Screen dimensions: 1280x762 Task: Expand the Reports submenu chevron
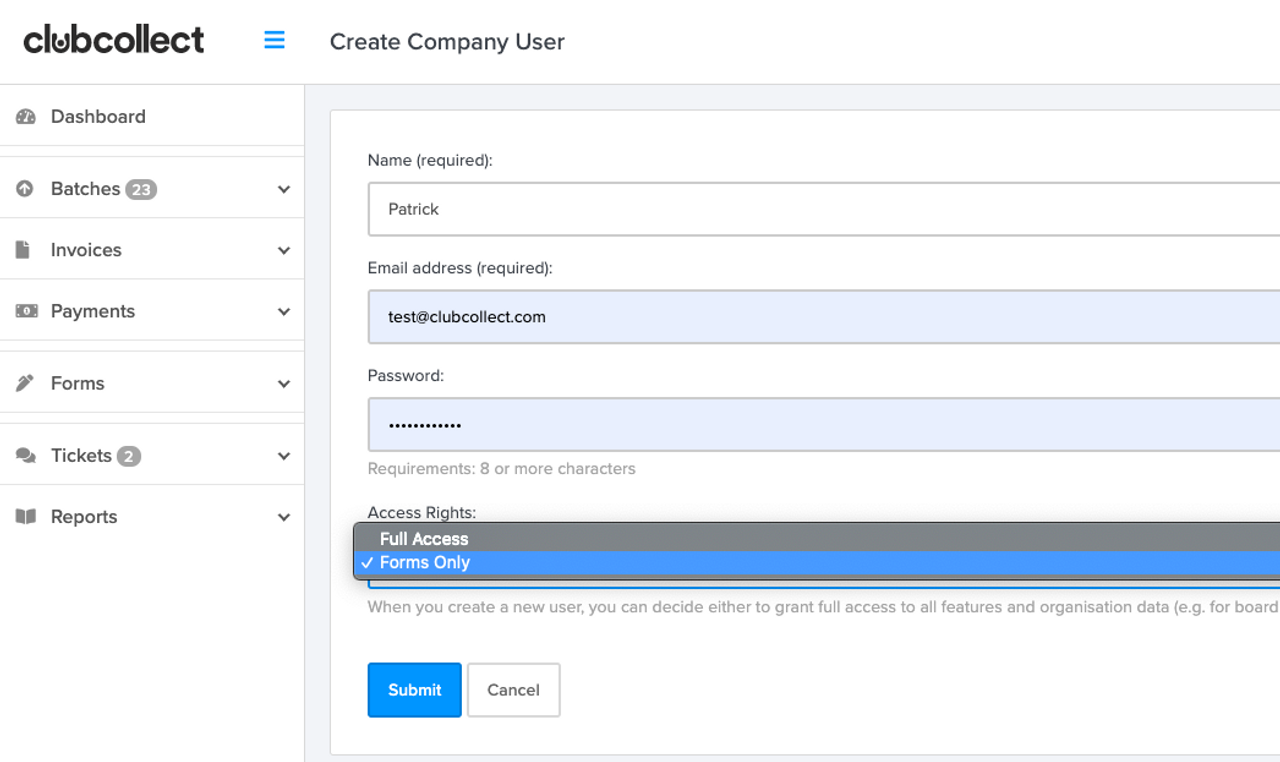[x=284, y=517]
